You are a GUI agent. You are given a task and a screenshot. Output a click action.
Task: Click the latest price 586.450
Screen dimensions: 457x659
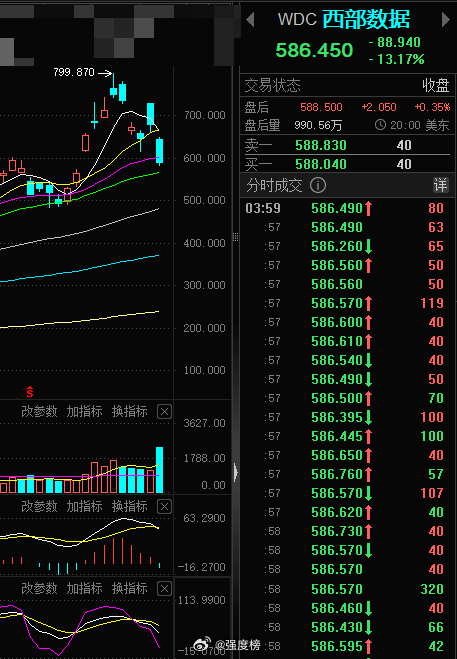tap(314, 50)
